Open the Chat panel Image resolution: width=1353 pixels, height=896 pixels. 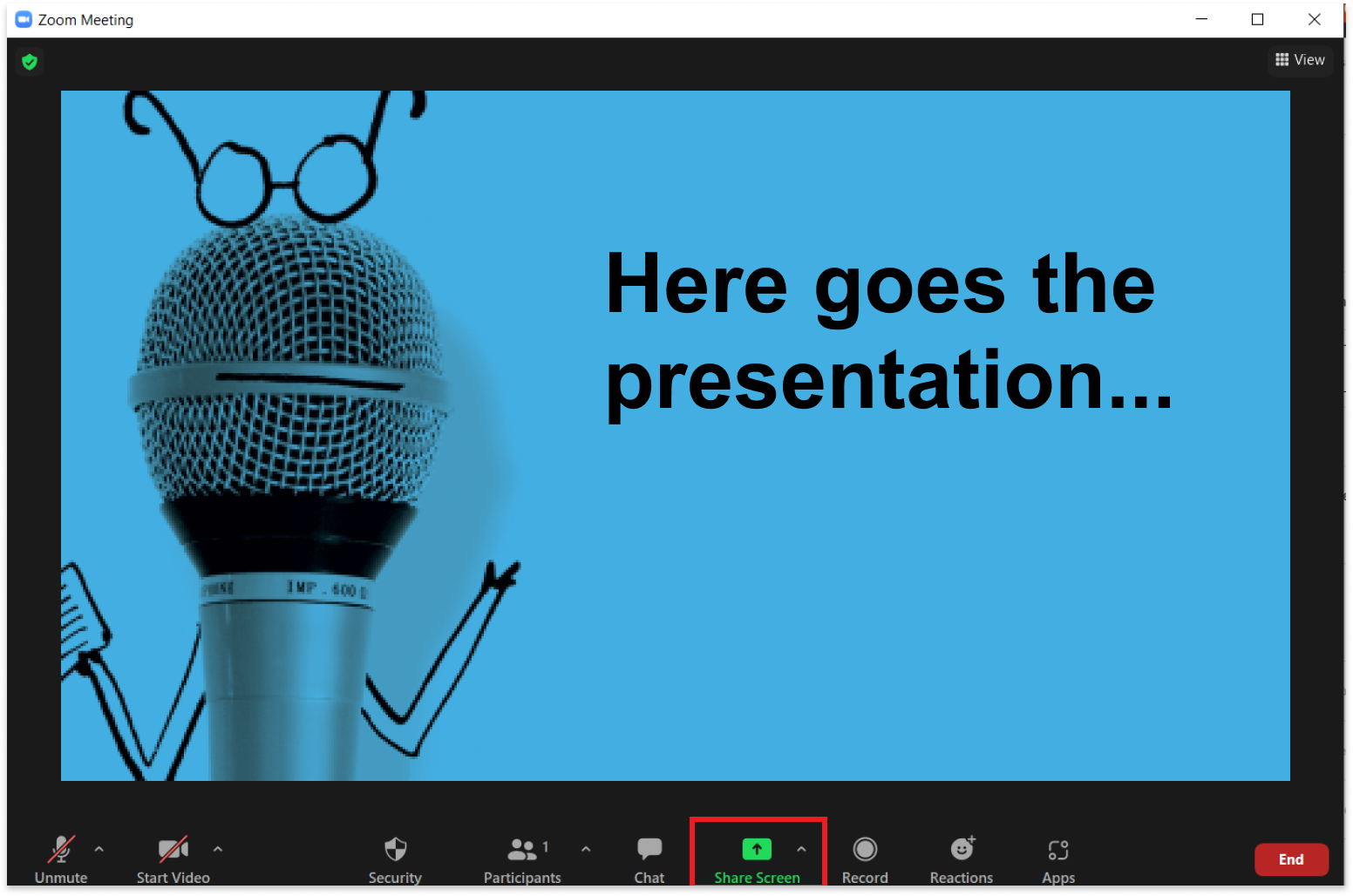649,859
